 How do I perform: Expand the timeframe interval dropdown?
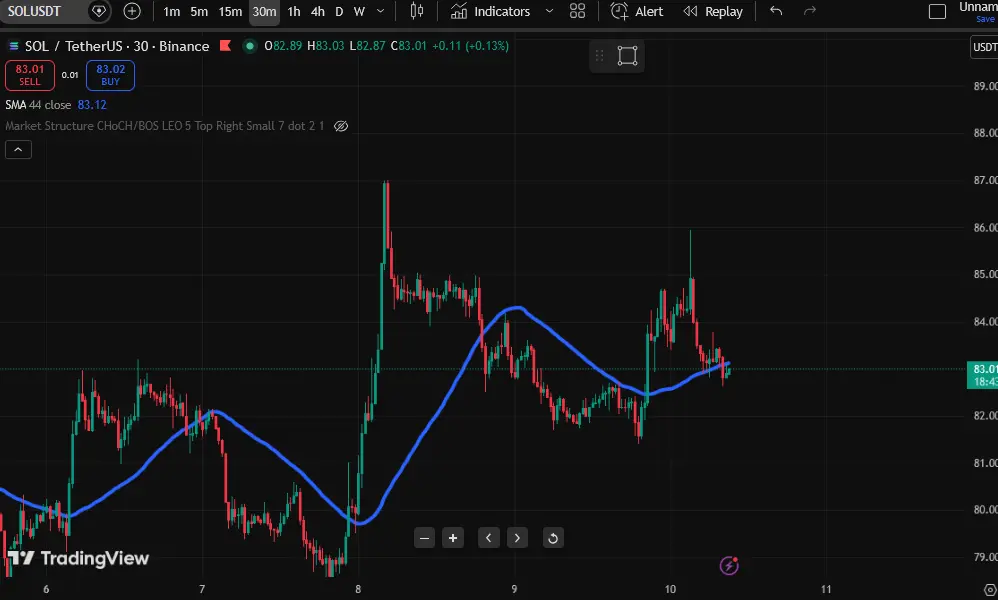381,11
